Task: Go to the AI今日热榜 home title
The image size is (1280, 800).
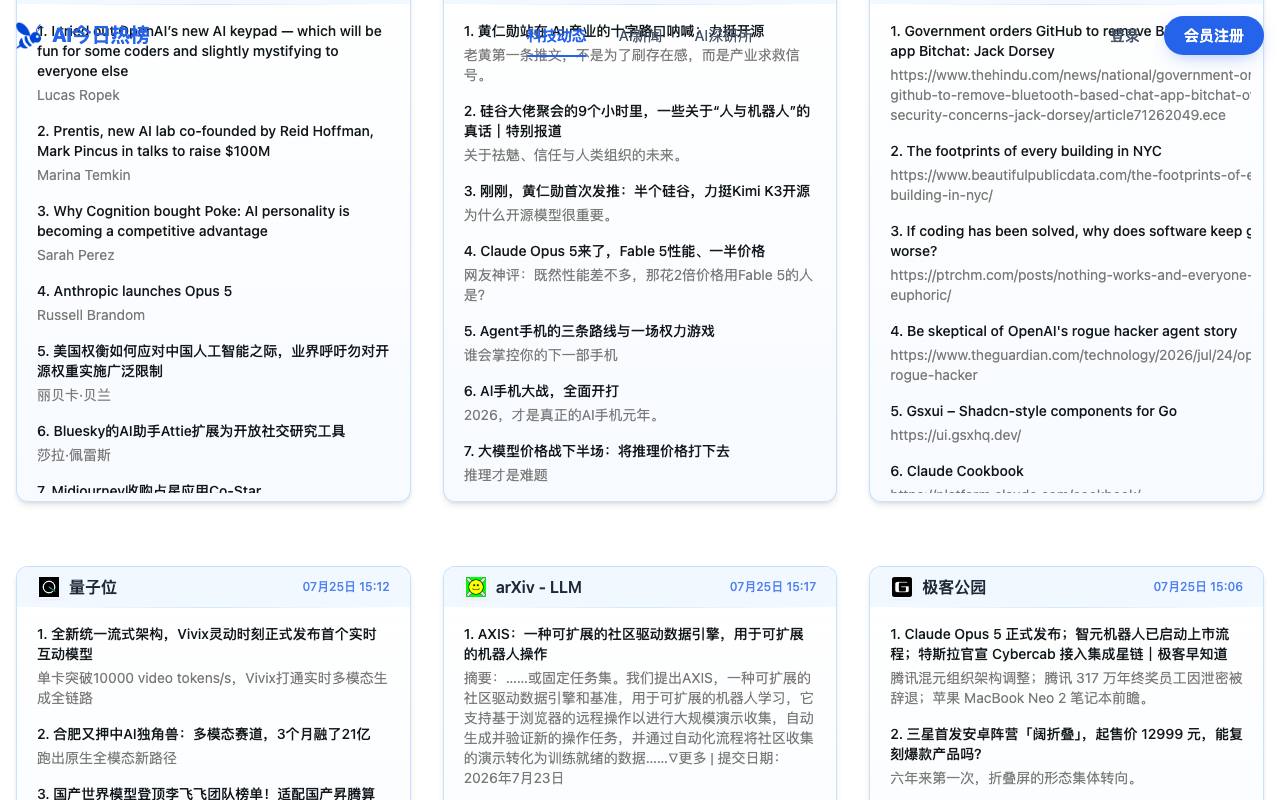Action: pyautogui.click(x=100, y=36)
